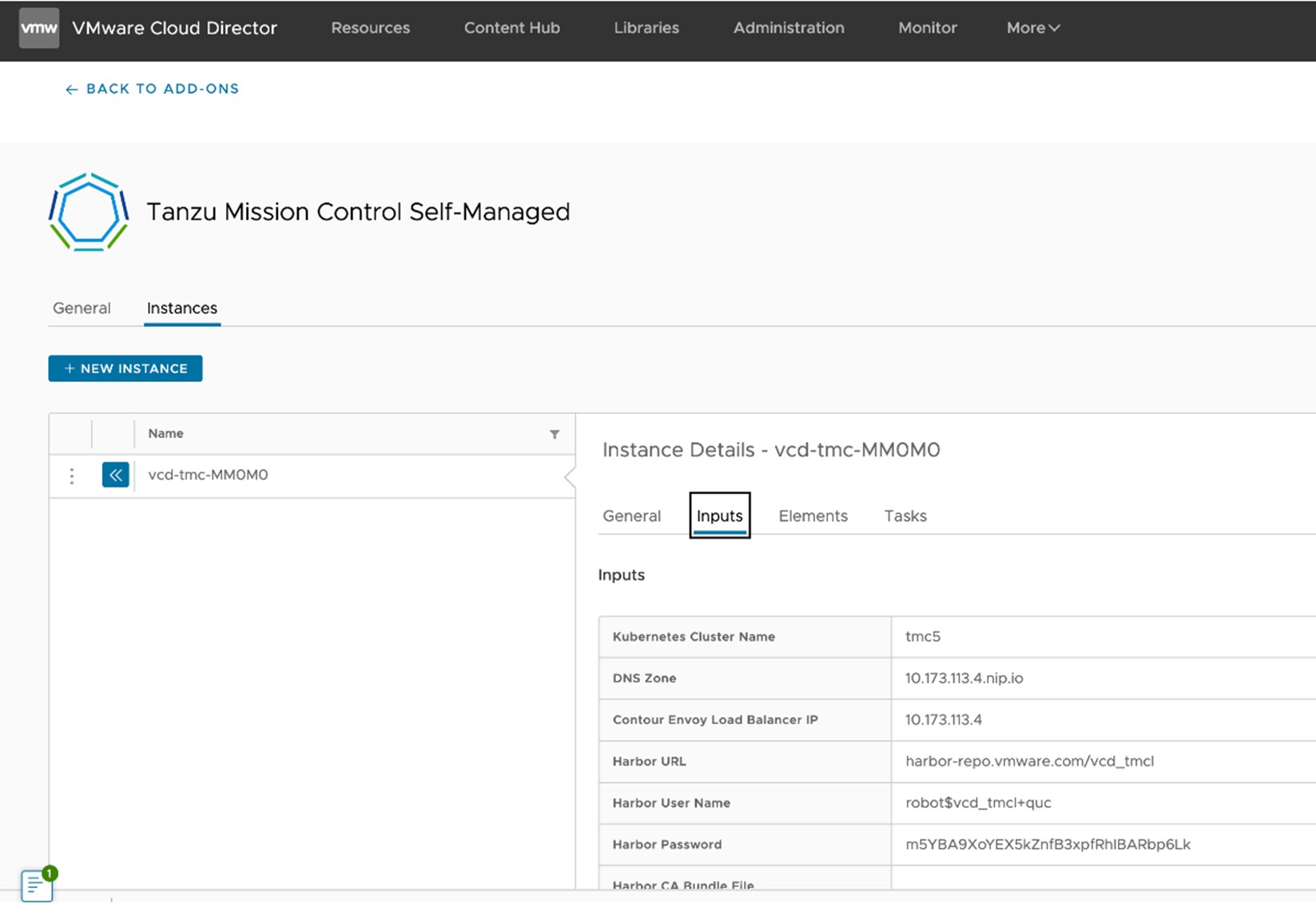
Task: Open the Resources menu
Action: coord(370,28)
